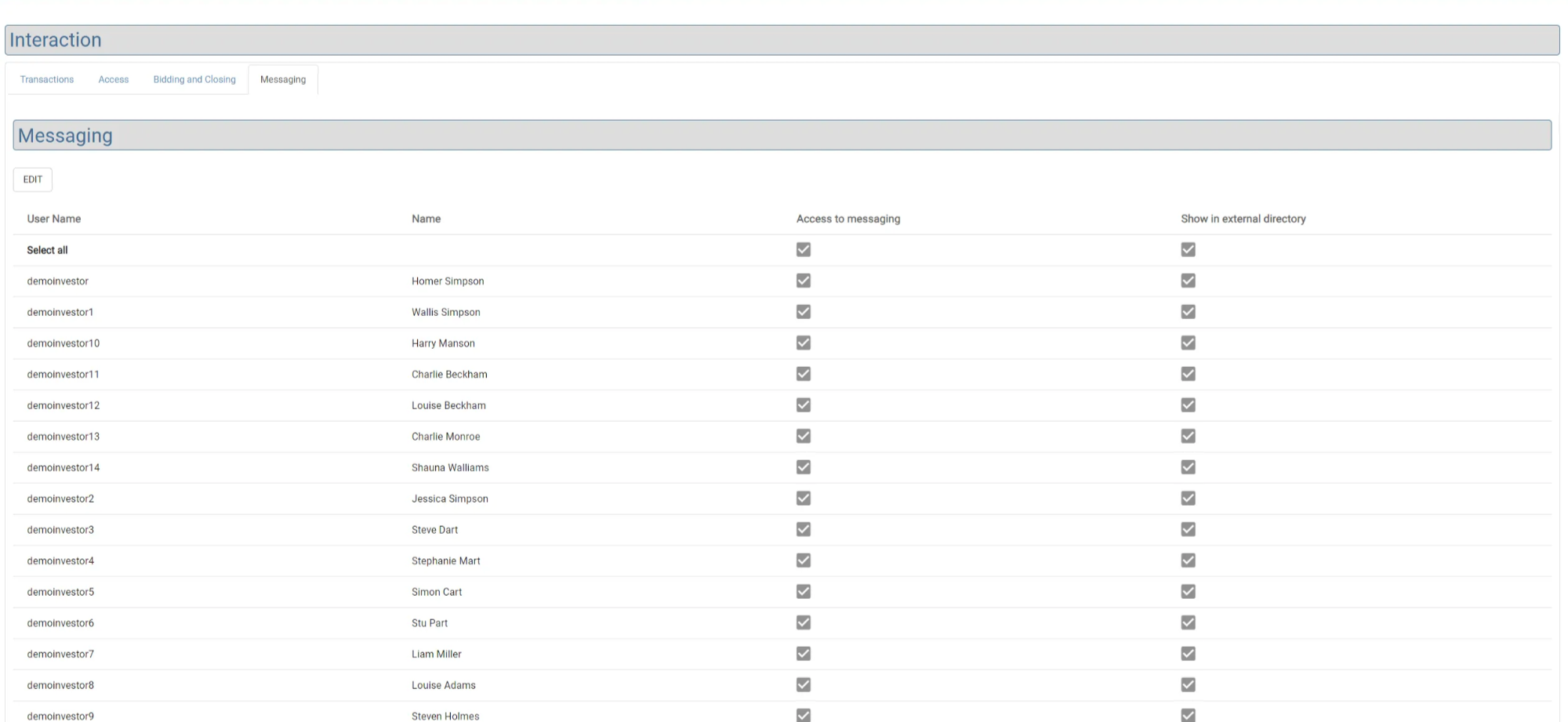Click the demoinvestor7 user name row
The height and width of the screenshot is (722, 1568).
pyautogui.click(x=60, y=654)
